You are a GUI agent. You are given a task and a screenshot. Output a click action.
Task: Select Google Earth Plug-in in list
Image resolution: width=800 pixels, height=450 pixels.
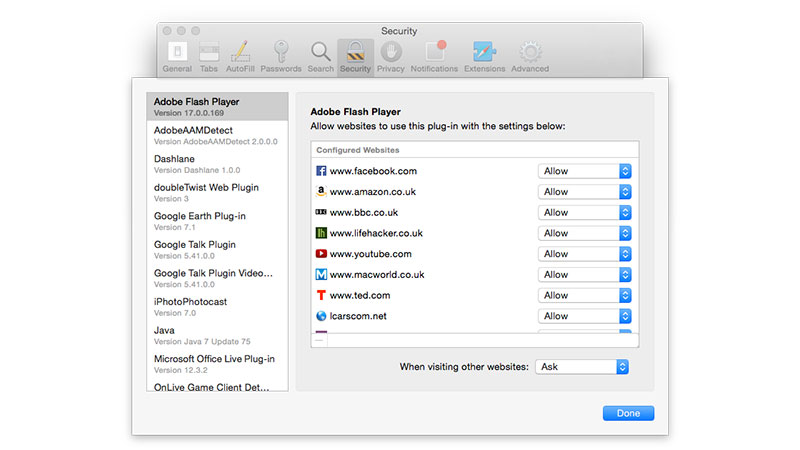point(217,221)
